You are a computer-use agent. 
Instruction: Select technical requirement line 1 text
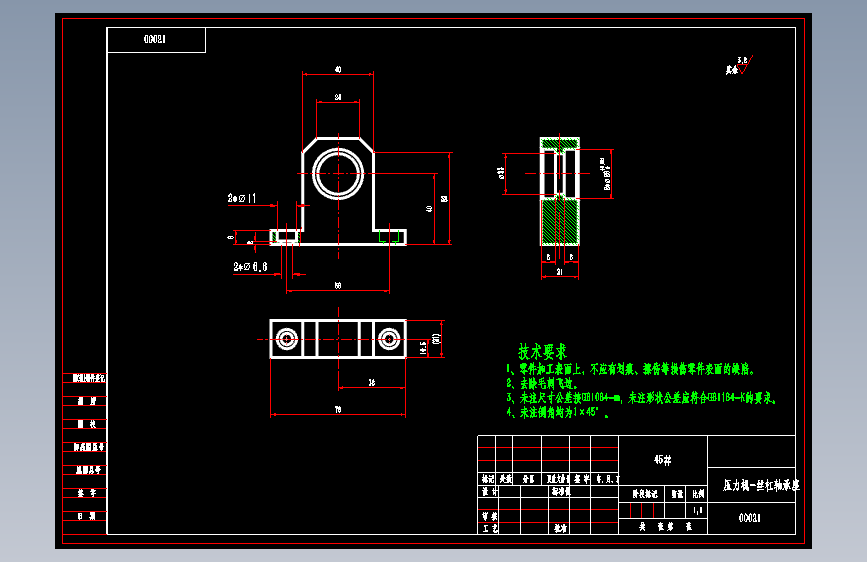tap(630, 369)
